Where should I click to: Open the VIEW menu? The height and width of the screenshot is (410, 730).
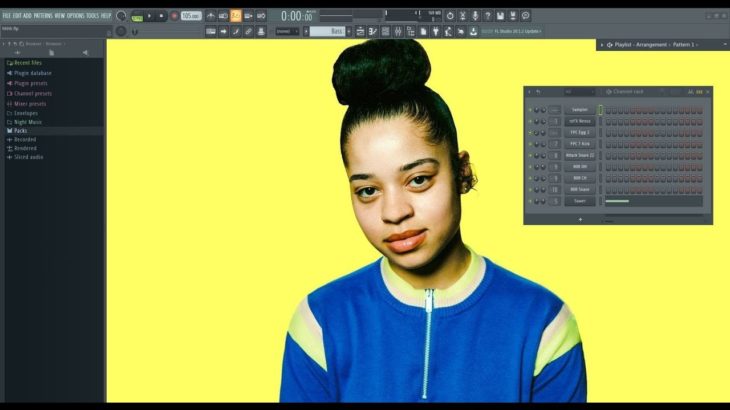[60, 15]
